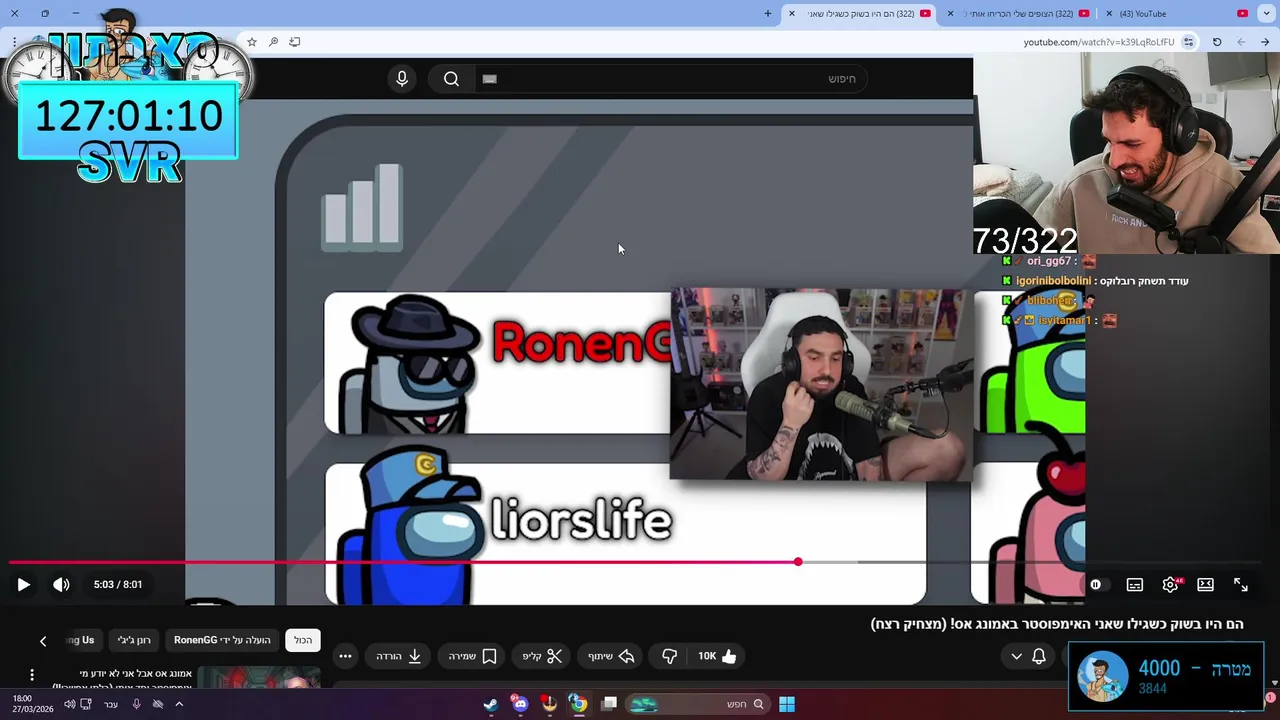The image size is (1280, 720).
Task: Switch the עבר keyboard language indicator
Action: (111, 704)
